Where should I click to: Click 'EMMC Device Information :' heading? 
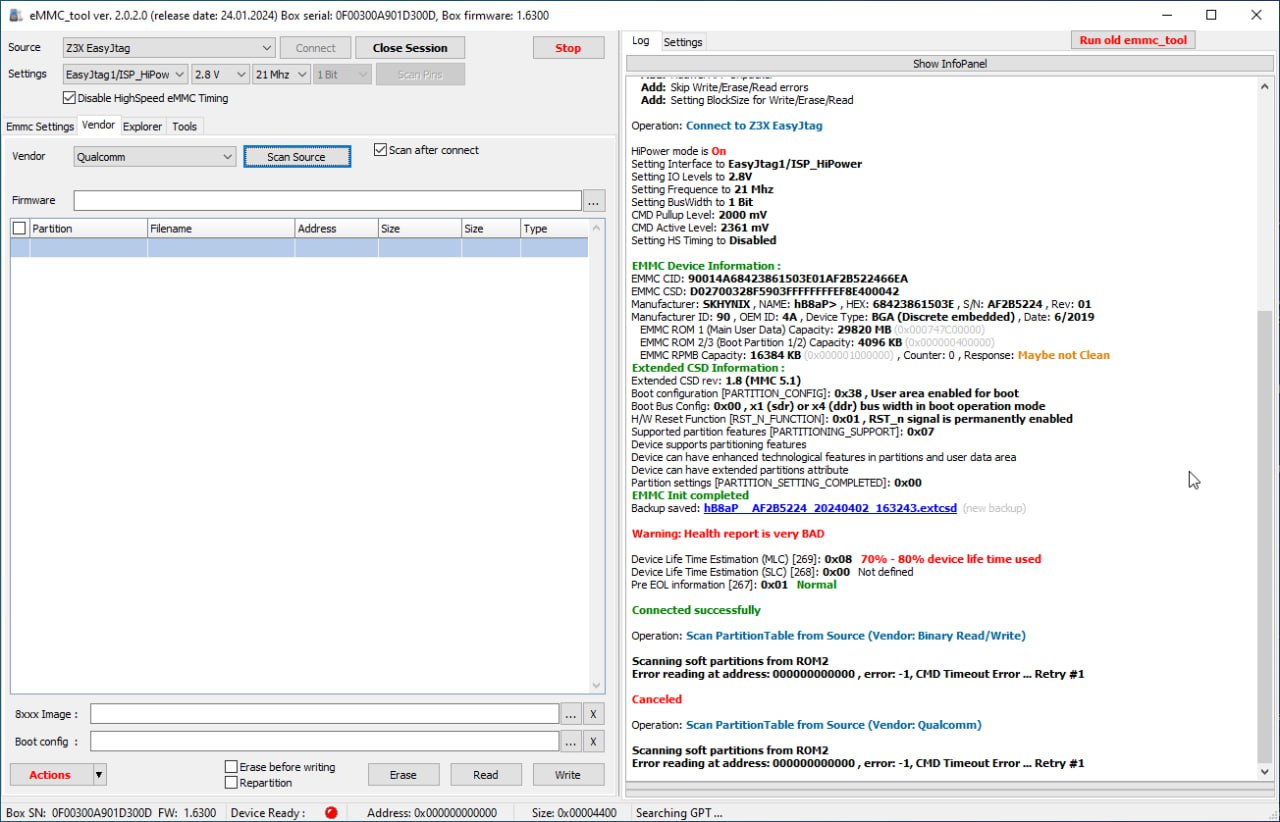pos(706,266)
